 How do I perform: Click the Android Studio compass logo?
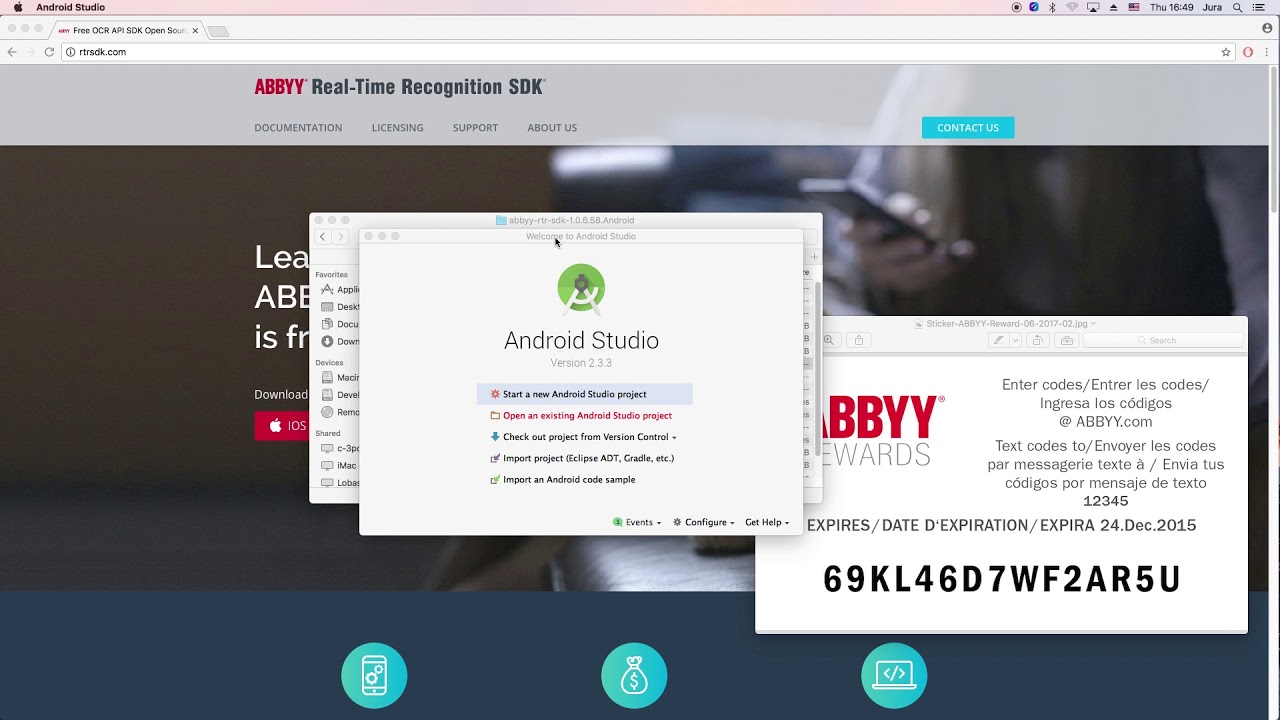coord(581,288)
